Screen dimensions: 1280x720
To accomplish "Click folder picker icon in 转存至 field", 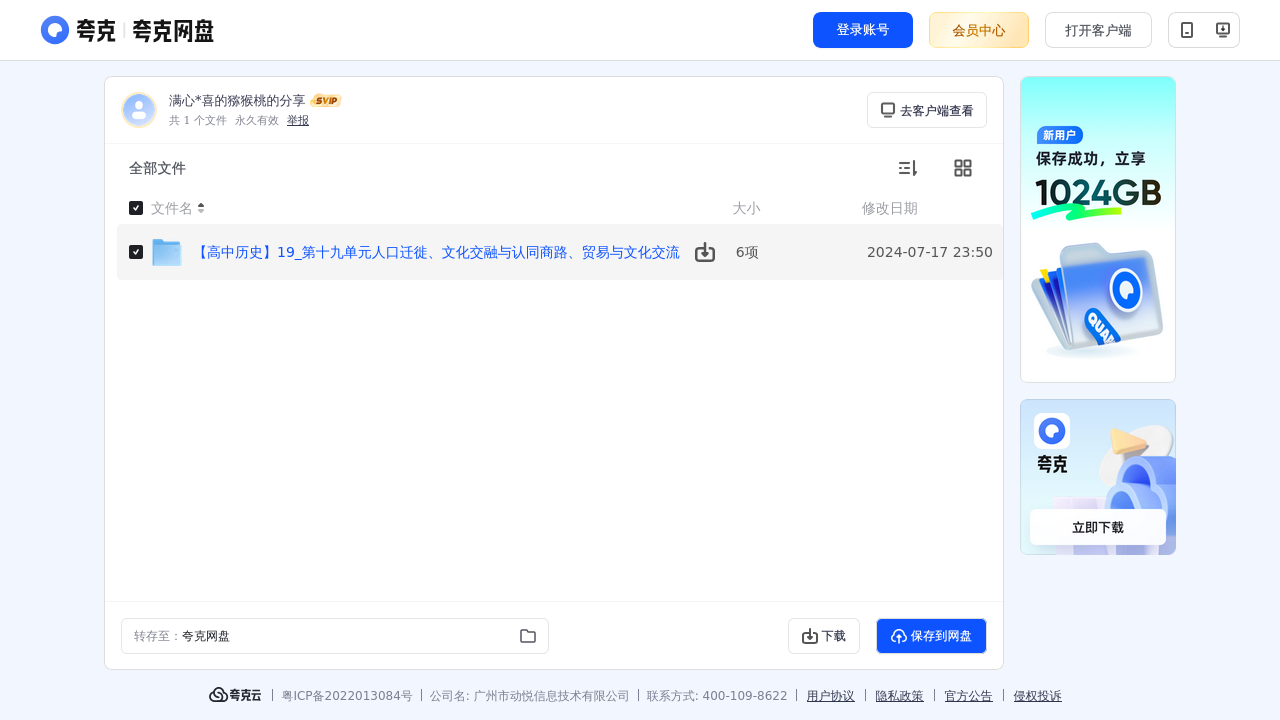I will click(x=528, y=636).
